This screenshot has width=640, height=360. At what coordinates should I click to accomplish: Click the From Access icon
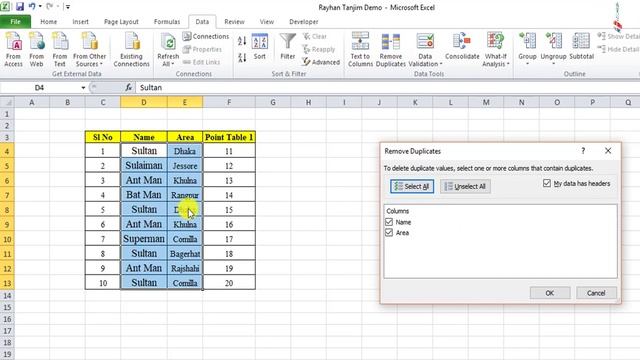[x=13, y=49]
